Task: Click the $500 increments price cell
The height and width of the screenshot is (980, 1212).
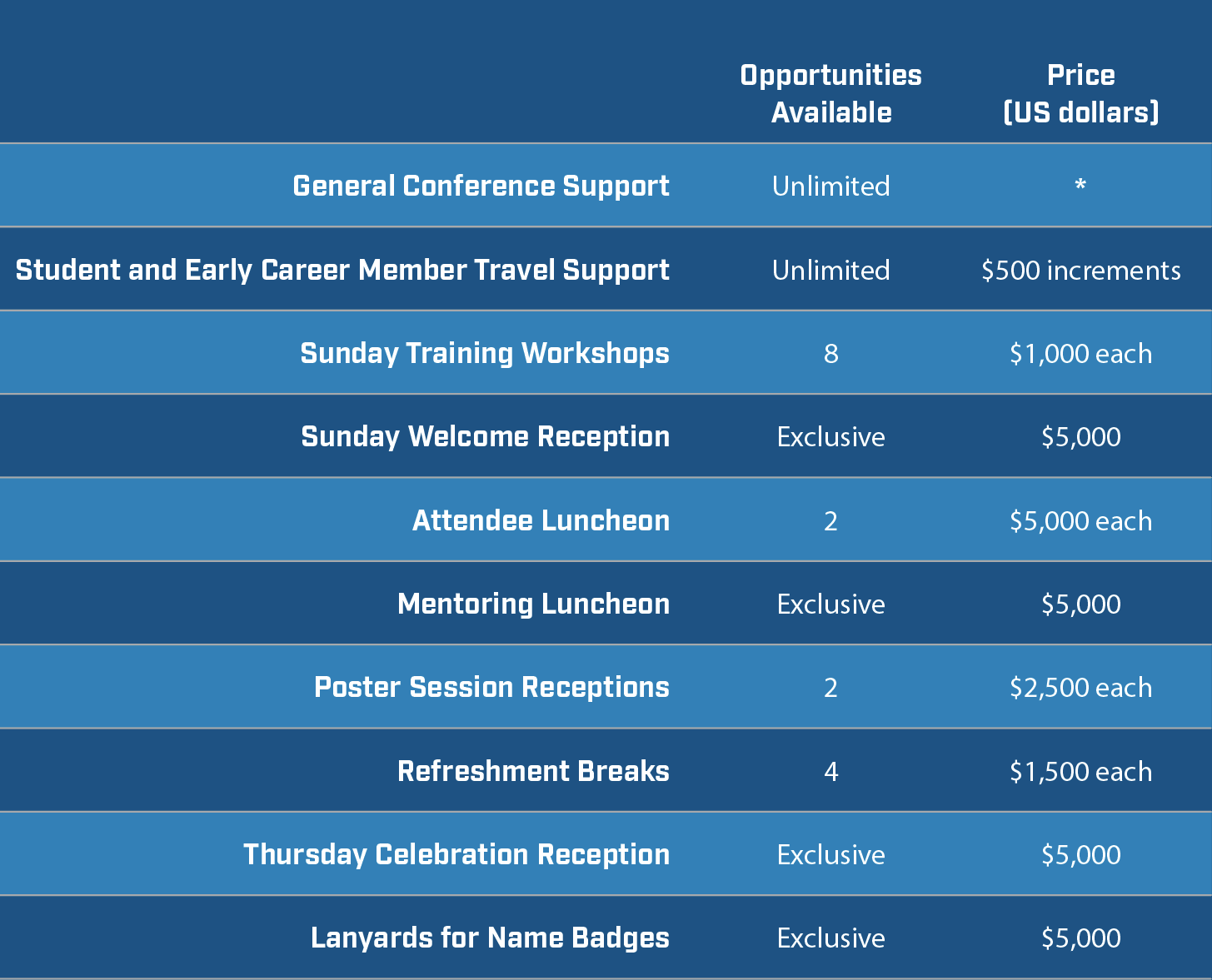Action: click(x=1081, y=271)
